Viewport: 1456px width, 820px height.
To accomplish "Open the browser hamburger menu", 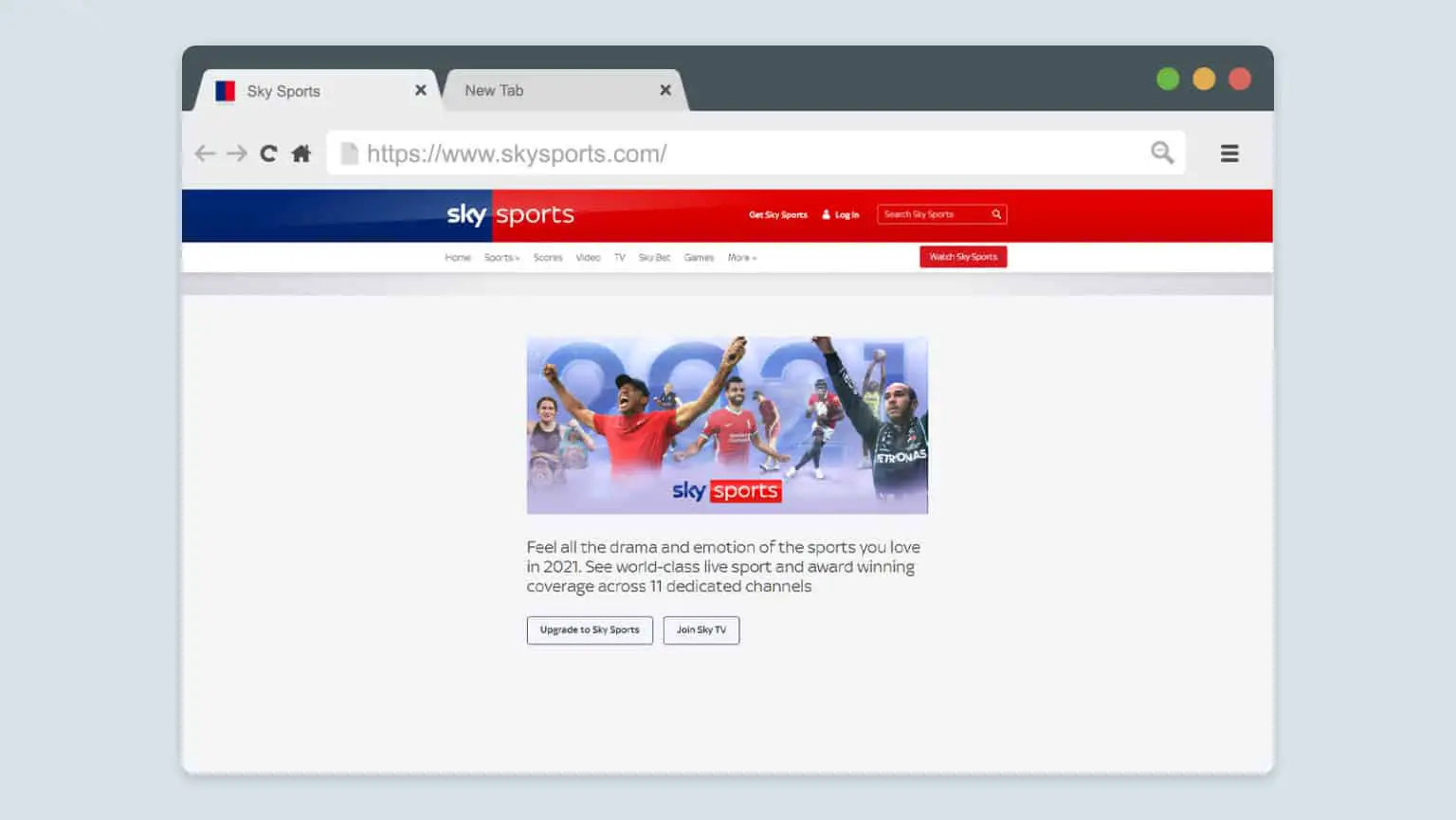I will coord(1229,153).
